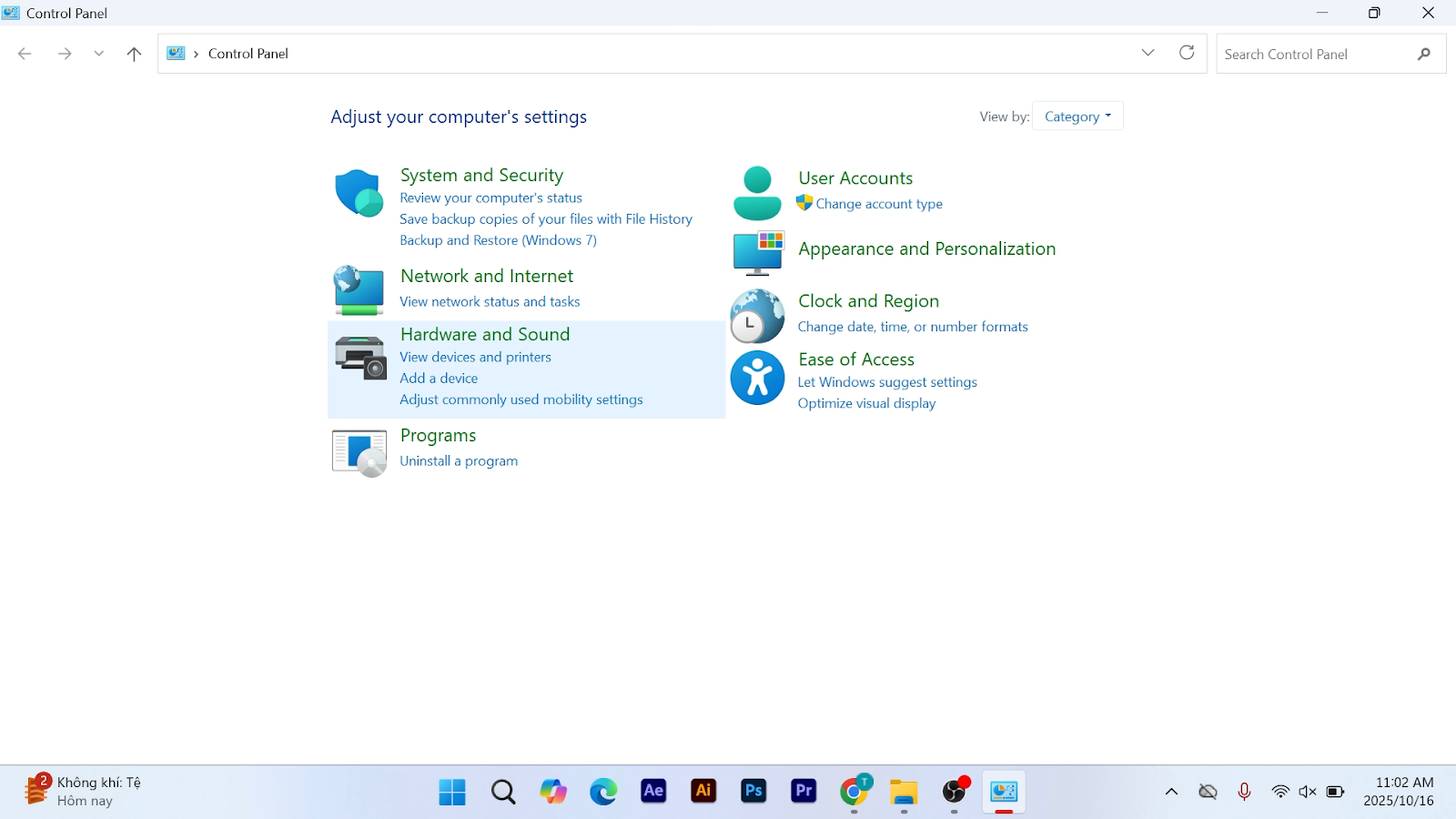
Task: Open the User Accounts person icon
Action: (757, 193)
